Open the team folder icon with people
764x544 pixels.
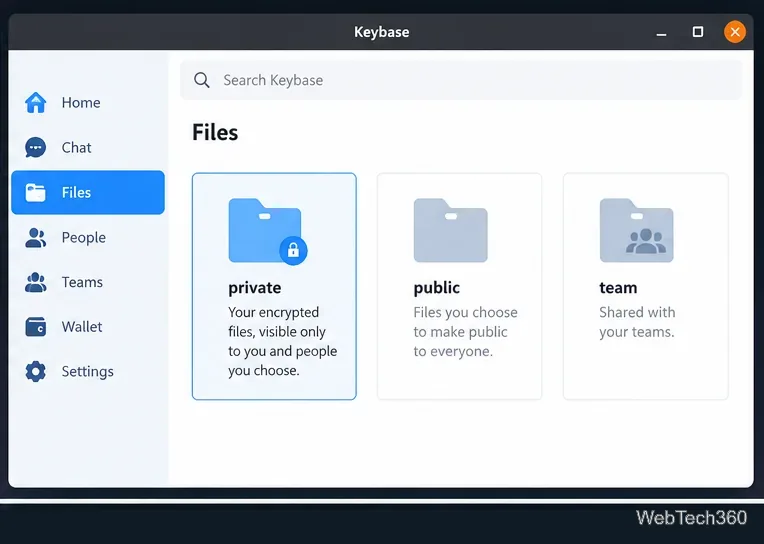tap(636, 230)
